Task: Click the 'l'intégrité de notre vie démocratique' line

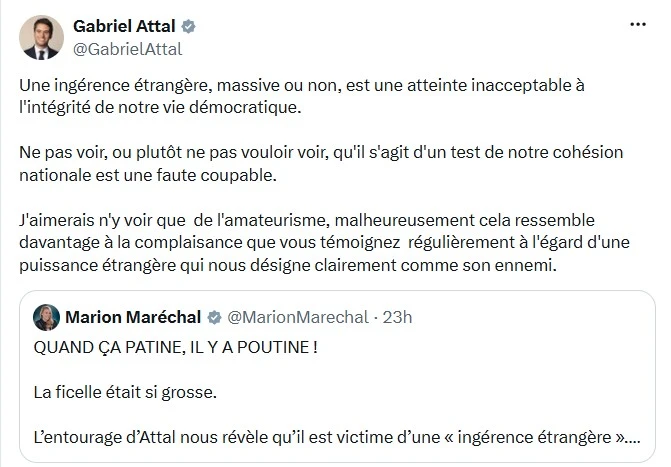Action: [x=160, y=107]
